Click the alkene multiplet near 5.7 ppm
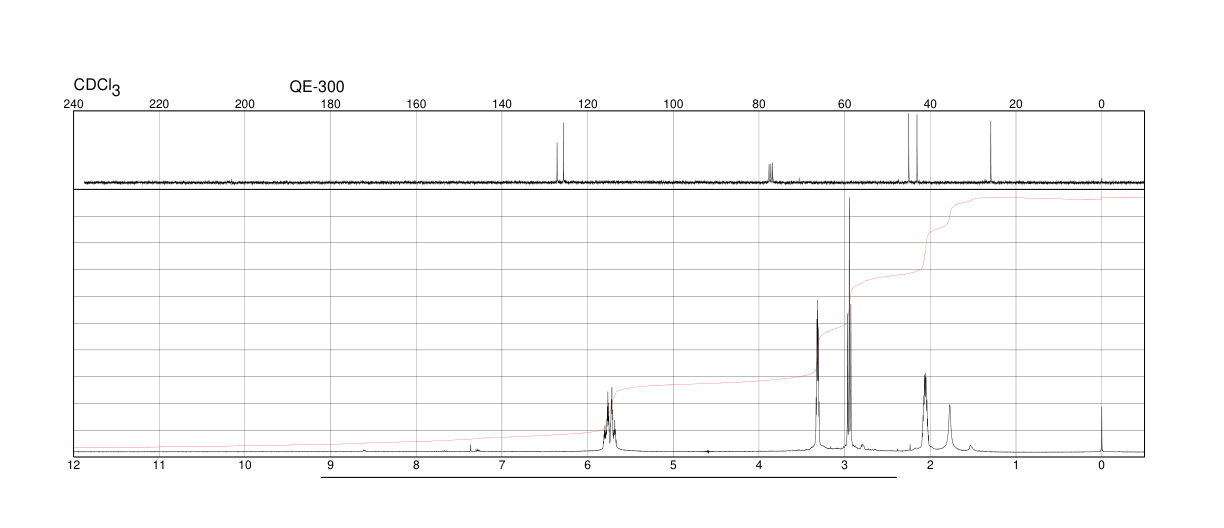Viewport: 1224px width, 528px height. coord(610,420)
